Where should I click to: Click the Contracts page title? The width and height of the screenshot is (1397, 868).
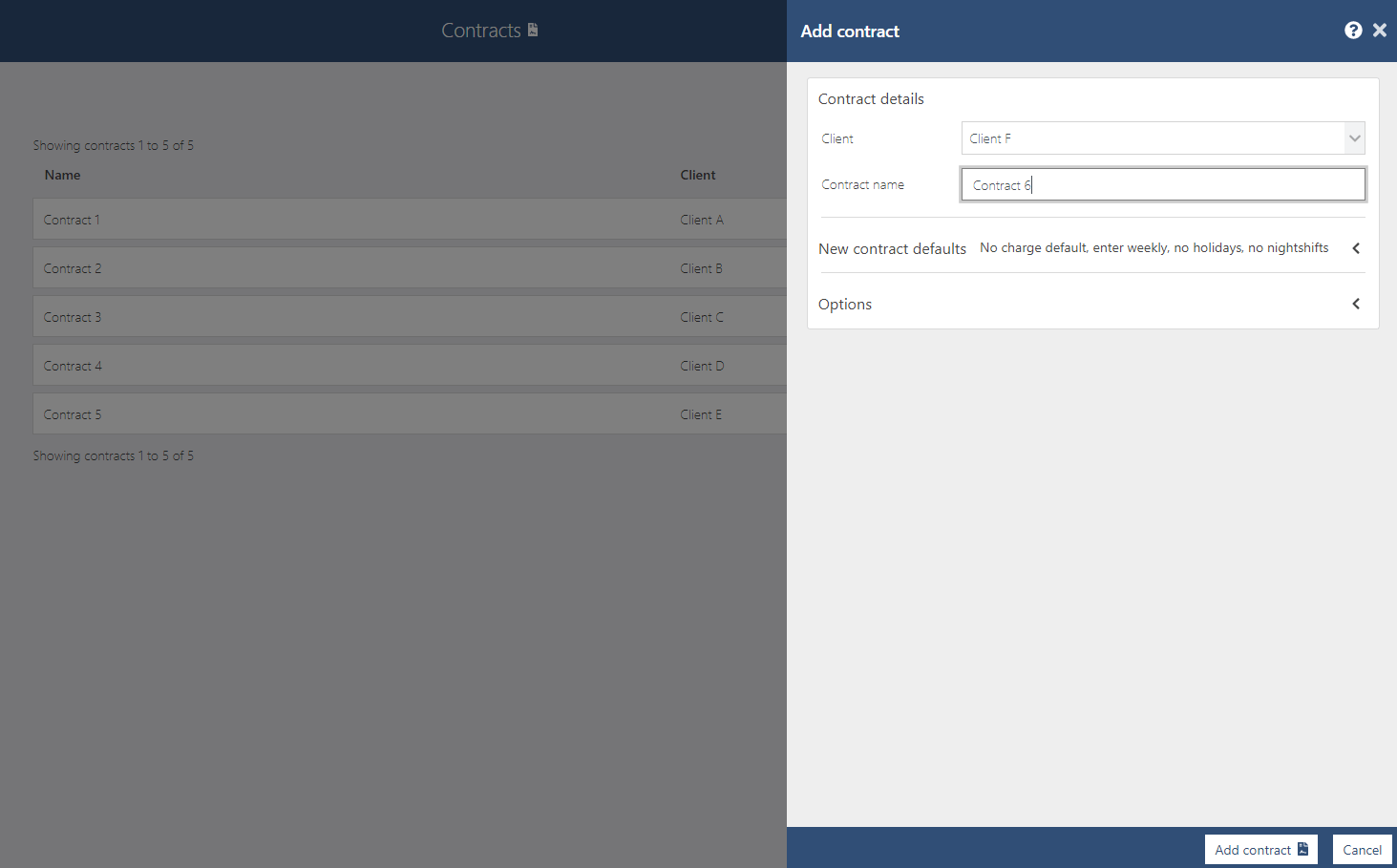pyautogui.click(x=481, y=31)
